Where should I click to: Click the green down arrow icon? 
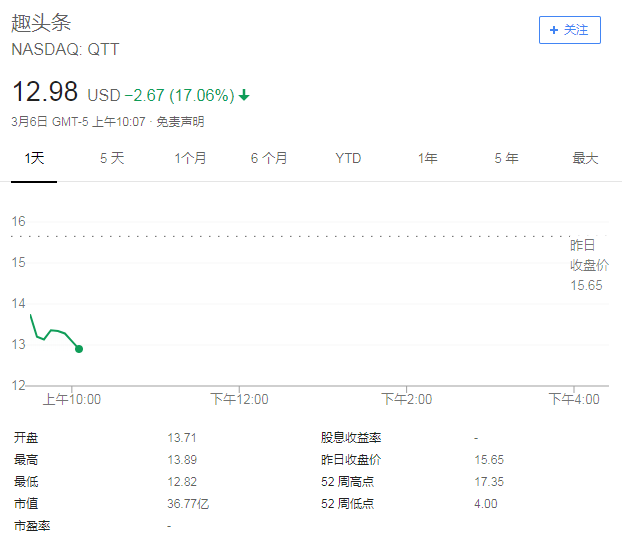click(244, 95)
